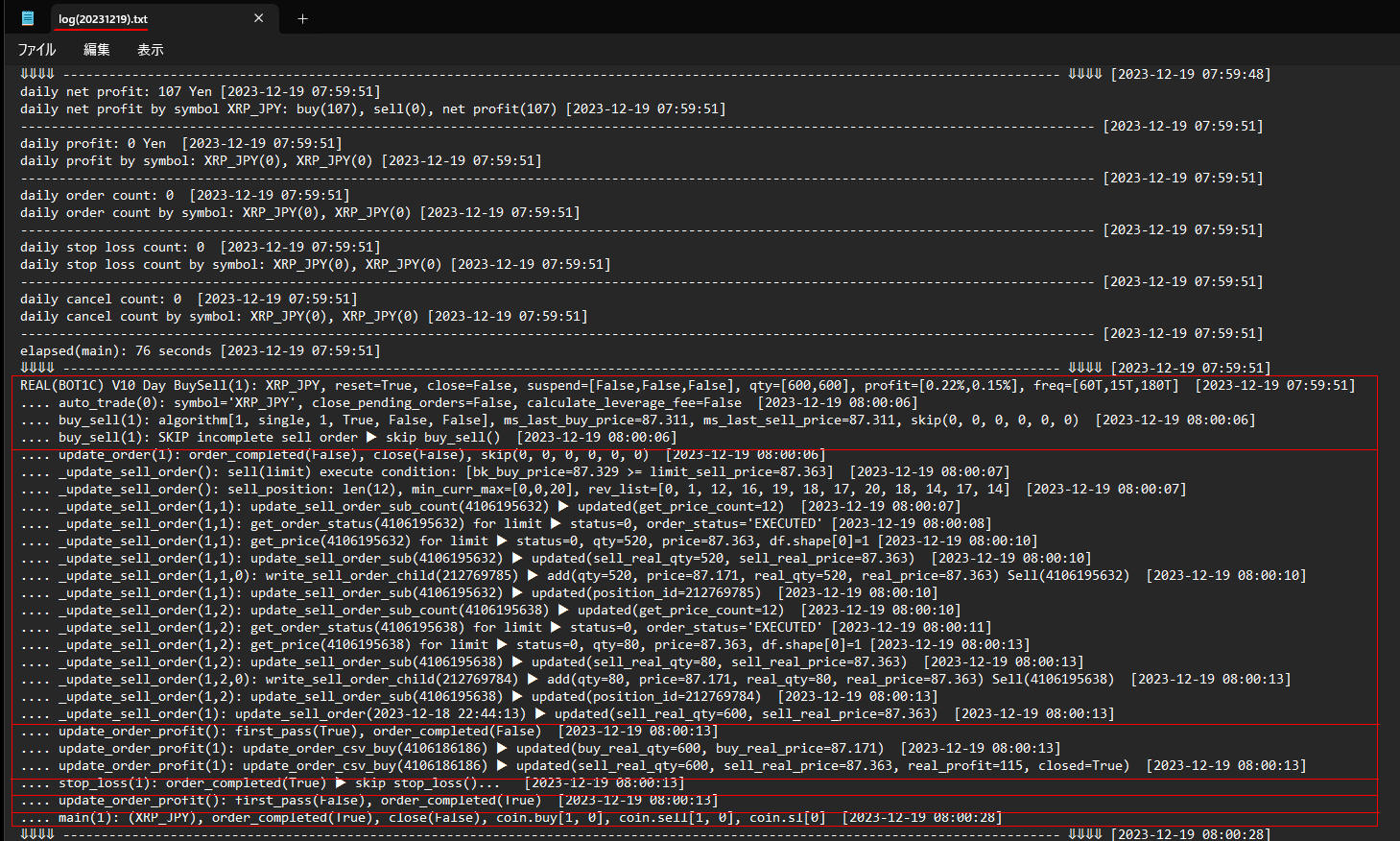Click the Notepad app icon in the title bar
This screenshot has width=1400, height=841.
[28, 18]
